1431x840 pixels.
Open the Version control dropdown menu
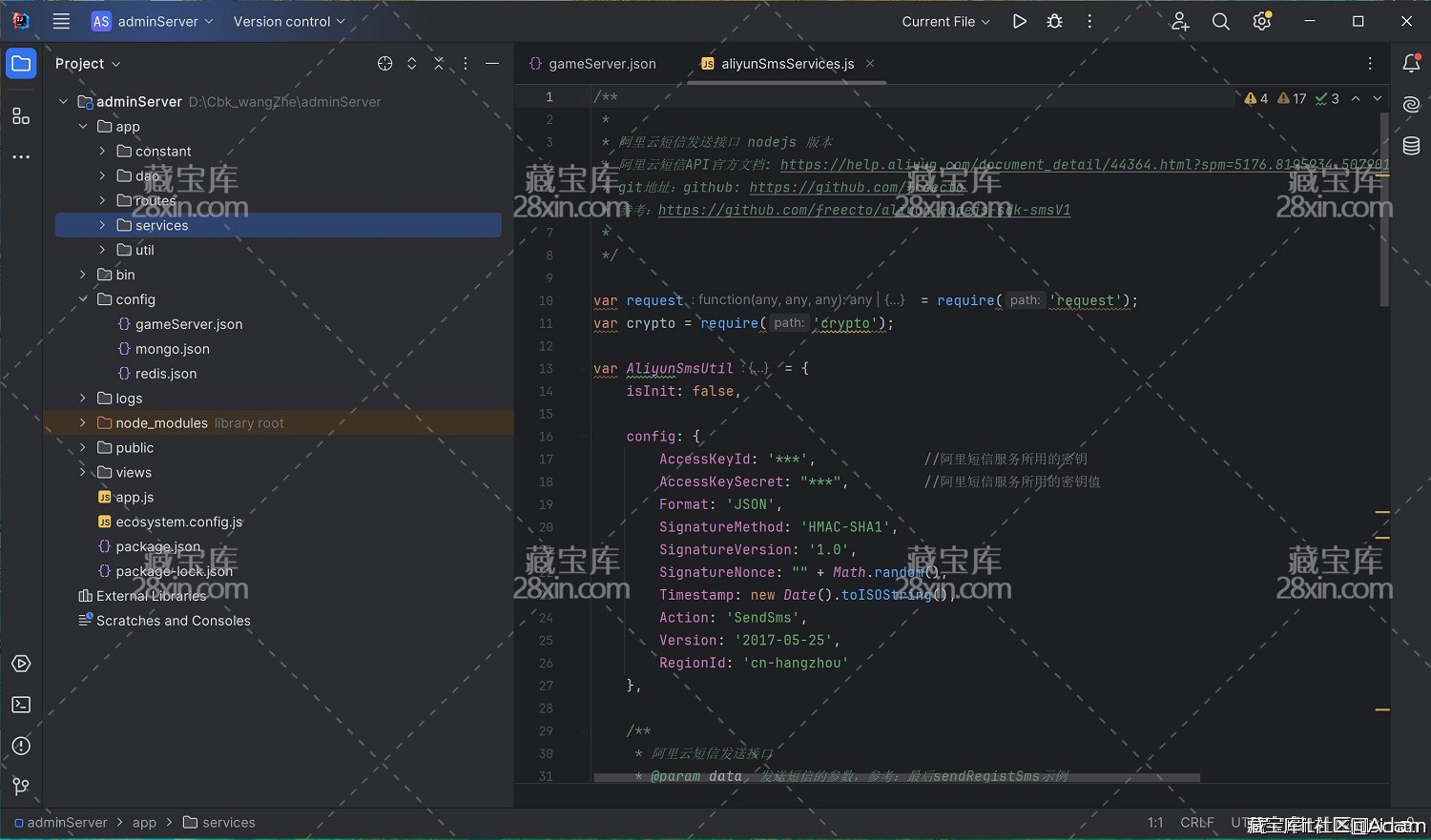pos(289,21)
